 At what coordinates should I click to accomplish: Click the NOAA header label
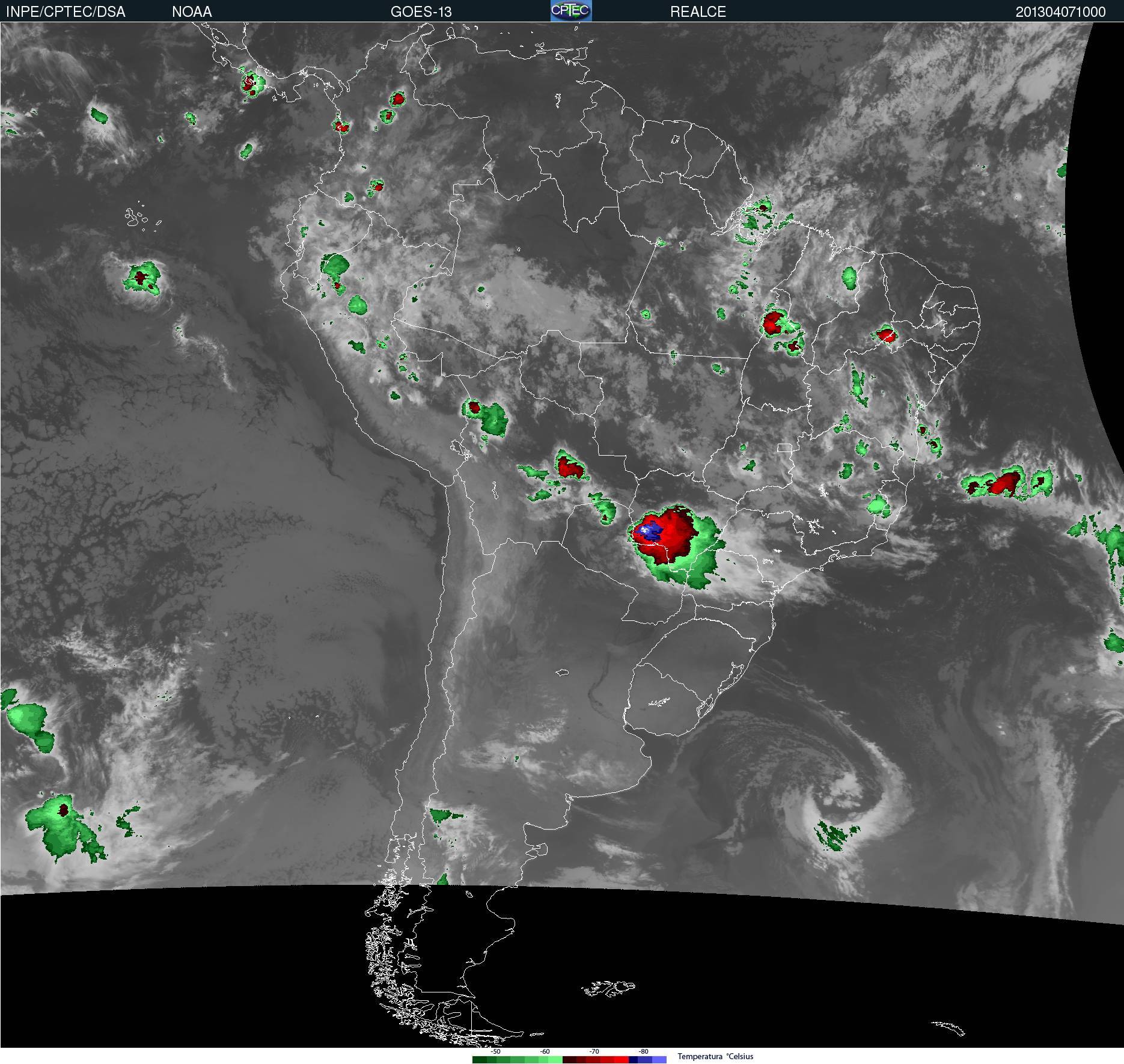(x=192, y=11)
